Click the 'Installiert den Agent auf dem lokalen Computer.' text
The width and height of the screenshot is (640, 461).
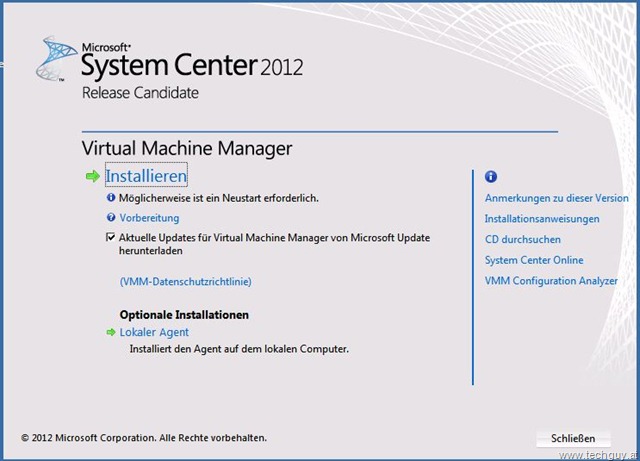pos(239,349)
